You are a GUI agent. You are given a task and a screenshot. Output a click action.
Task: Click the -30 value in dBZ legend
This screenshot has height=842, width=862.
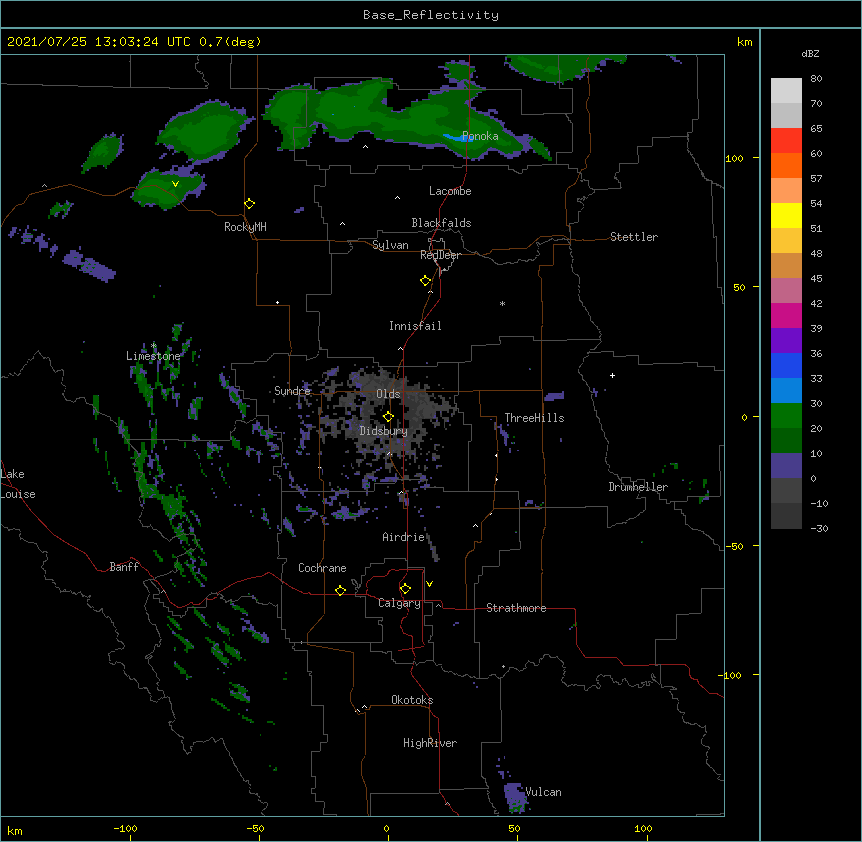[x=819, y=528]
